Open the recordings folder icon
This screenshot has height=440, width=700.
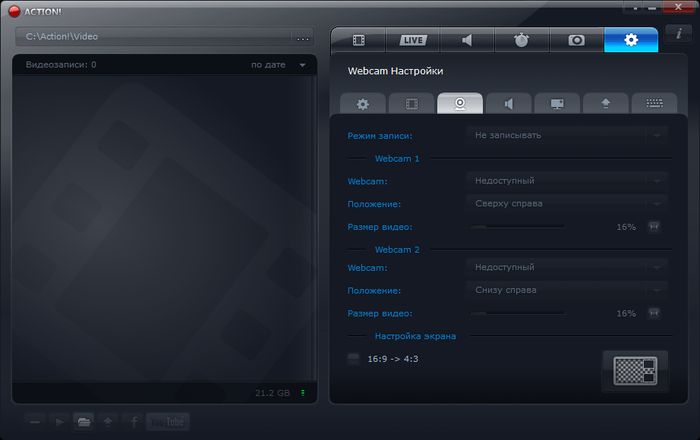tap(84, 422)
